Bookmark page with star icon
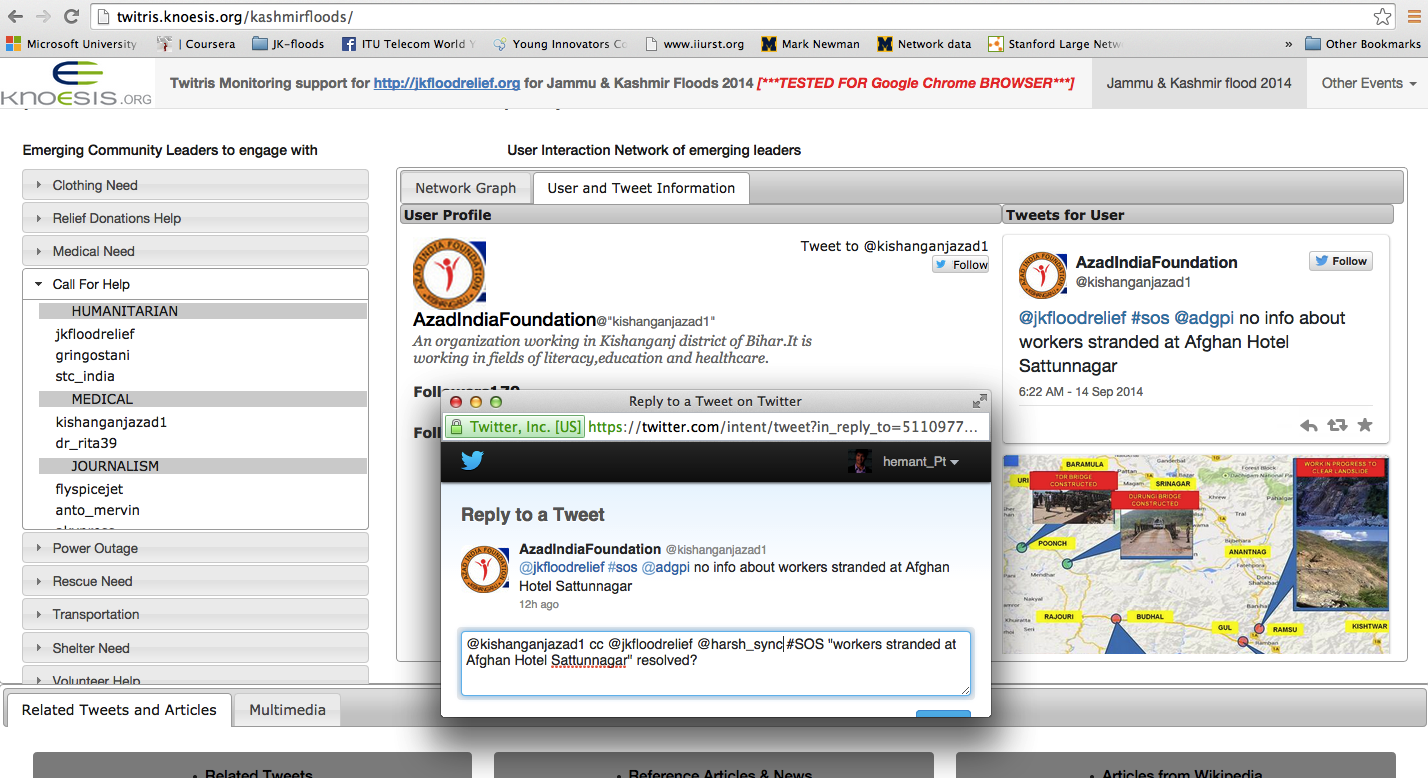 click(1382, 16)
